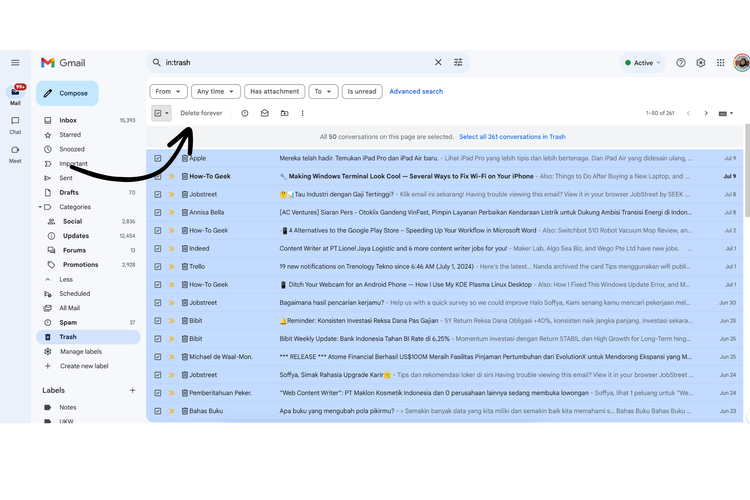Clear the search with the X icon

coord(438,62)
